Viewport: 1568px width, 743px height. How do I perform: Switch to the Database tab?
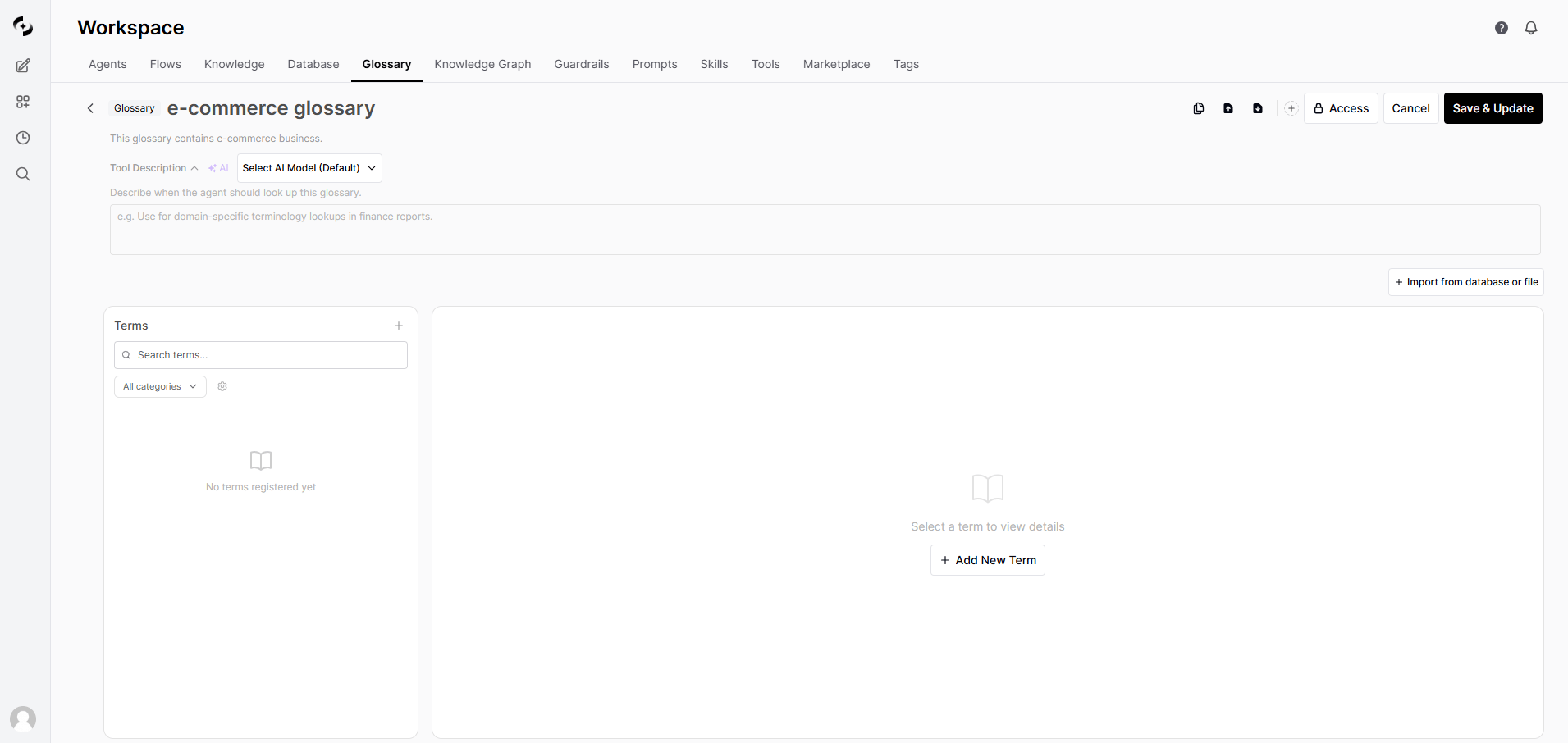coord(313,64)
